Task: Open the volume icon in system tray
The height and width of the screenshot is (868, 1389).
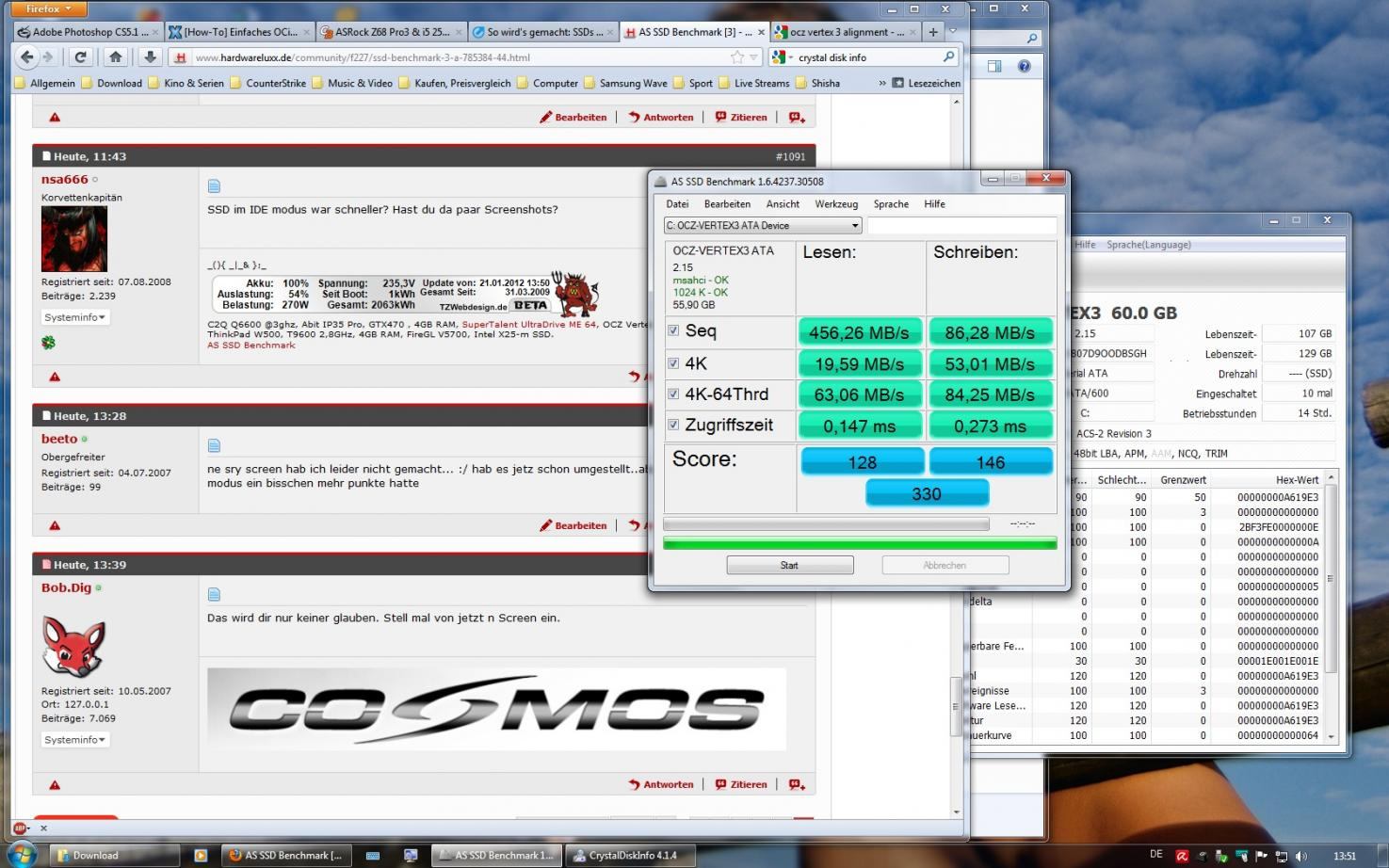Action: (x=1301, y=856)
